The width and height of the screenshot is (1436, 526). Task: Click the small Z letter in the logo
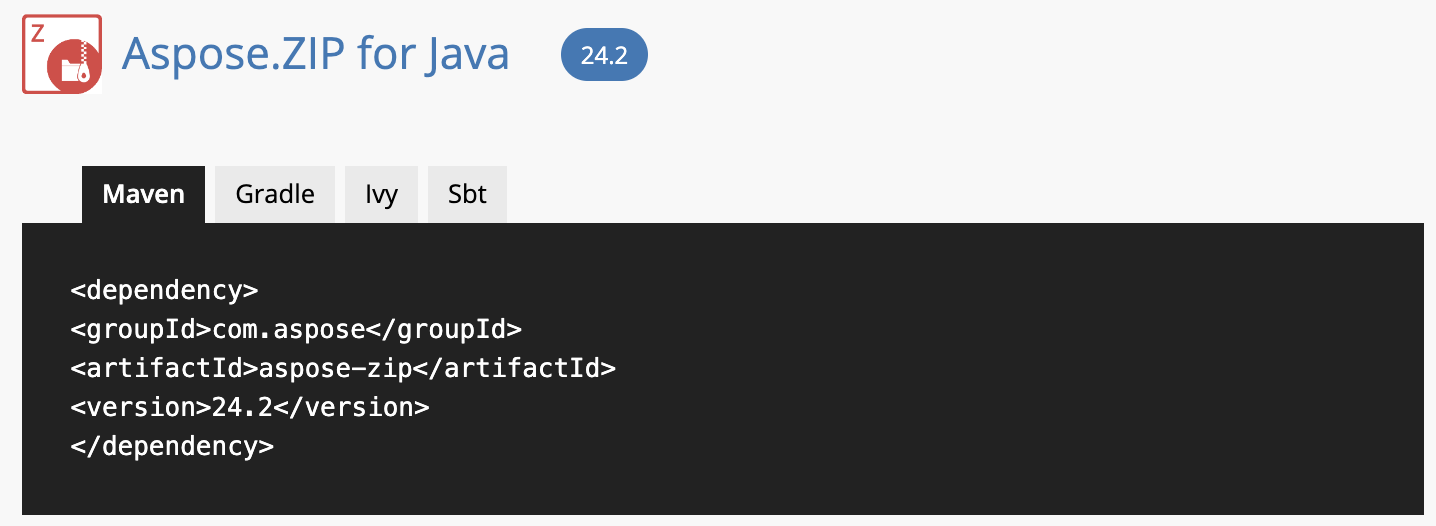(38, 33)
